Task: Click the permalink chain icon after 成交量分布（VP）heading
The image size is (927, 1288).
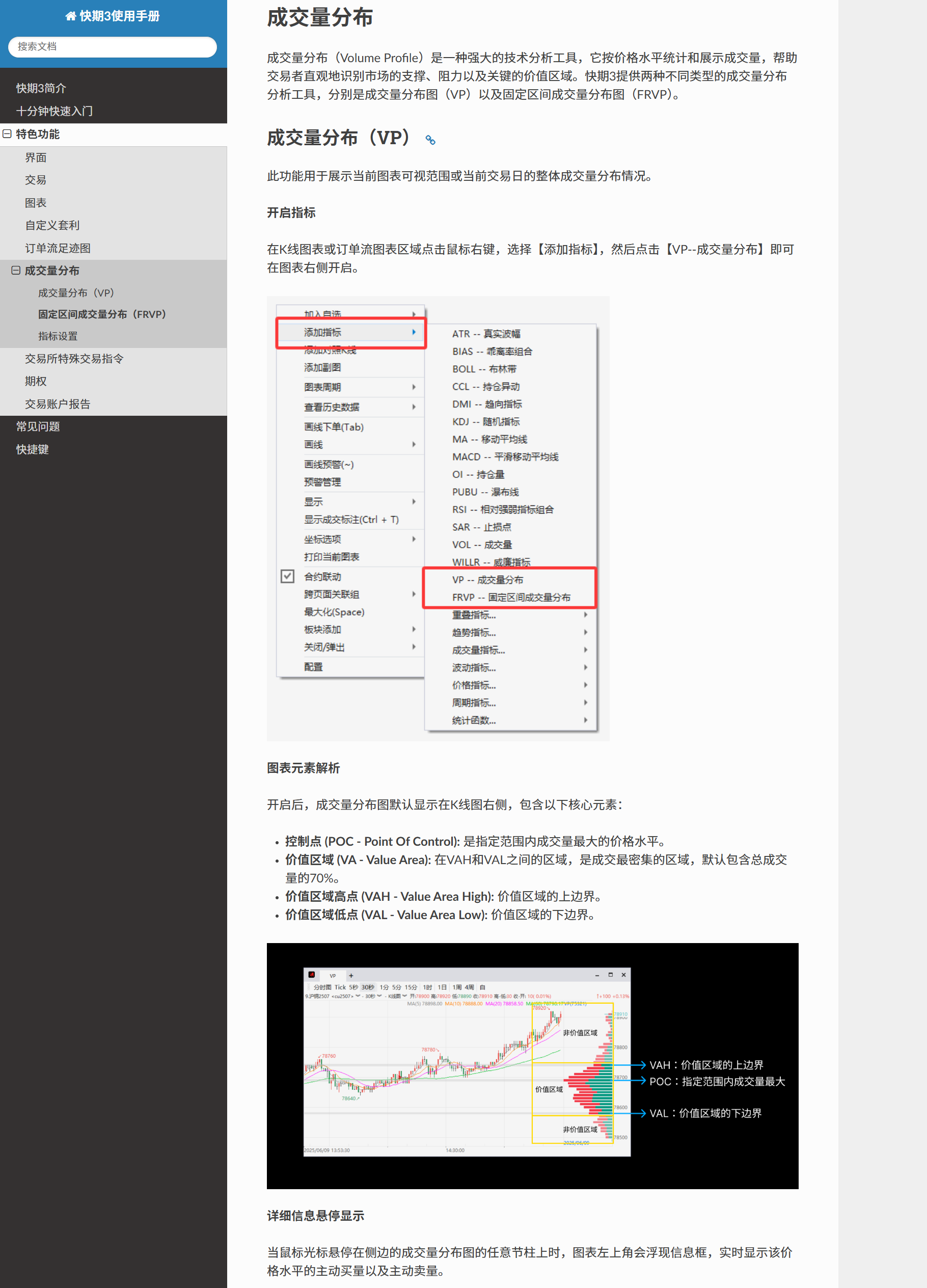Action: point(430,140)
